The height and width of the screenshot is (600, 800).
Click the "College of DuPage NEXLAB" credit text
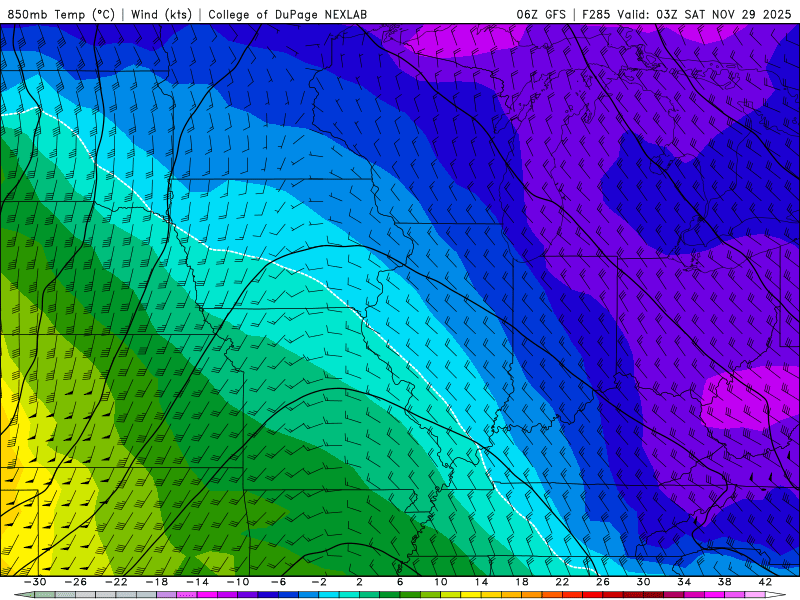pos(287,14)
